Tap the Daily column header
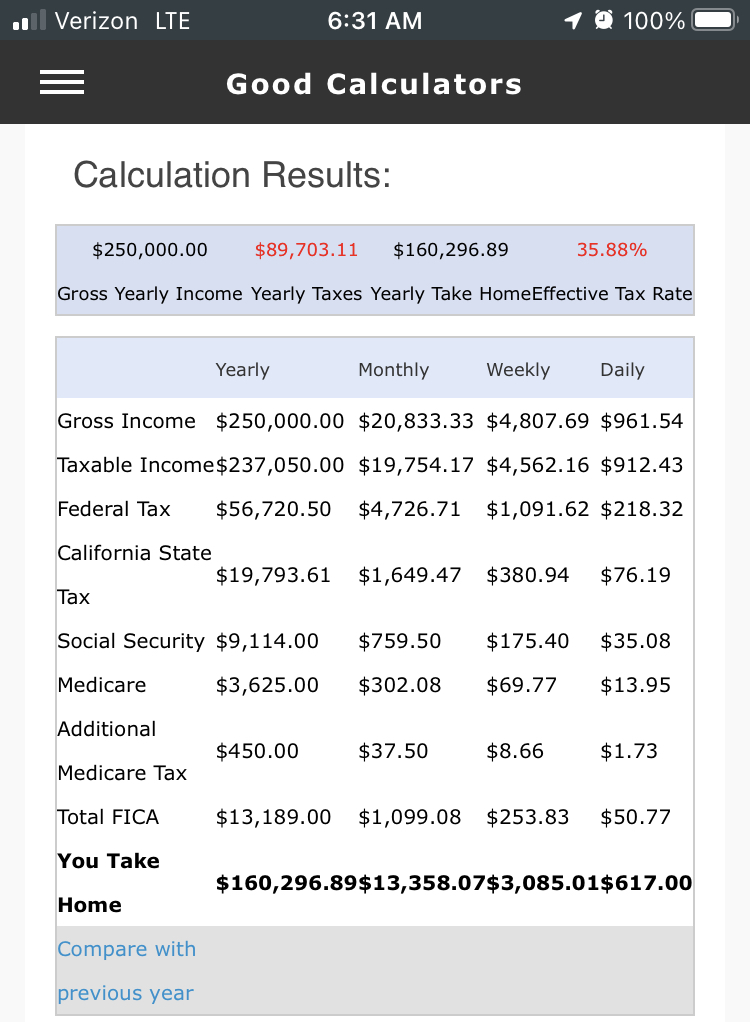750x1022 pixels. [x=622, y=370]
